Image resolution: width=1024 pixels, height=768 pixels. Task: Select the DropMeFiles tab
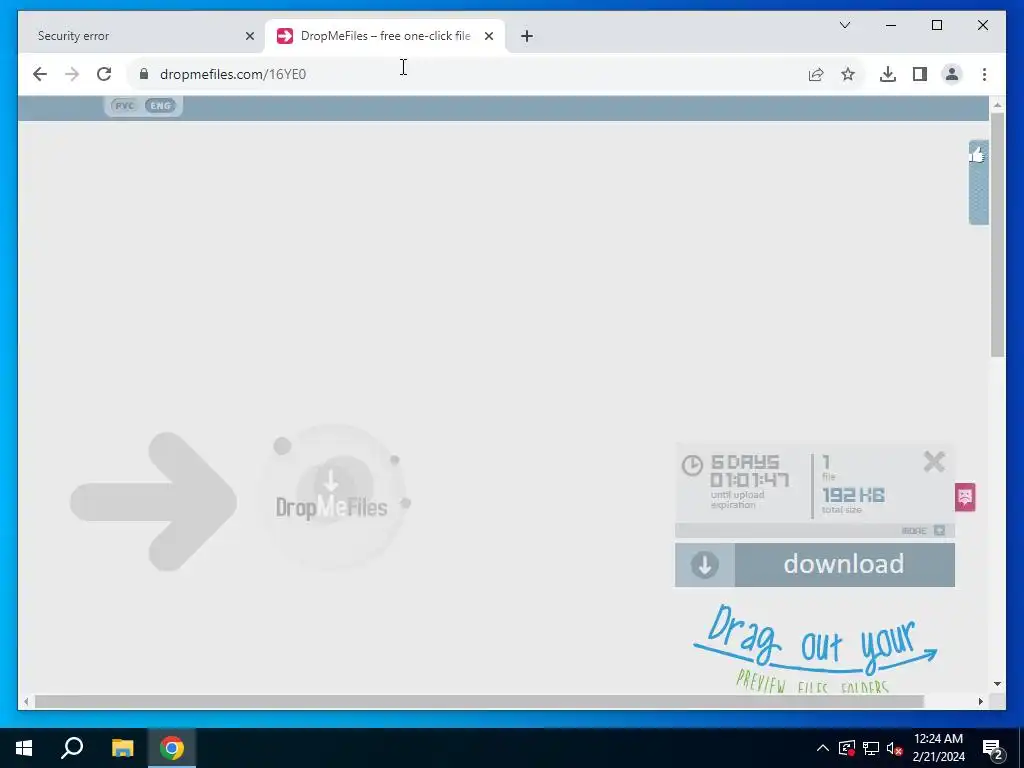click(385, 36)
